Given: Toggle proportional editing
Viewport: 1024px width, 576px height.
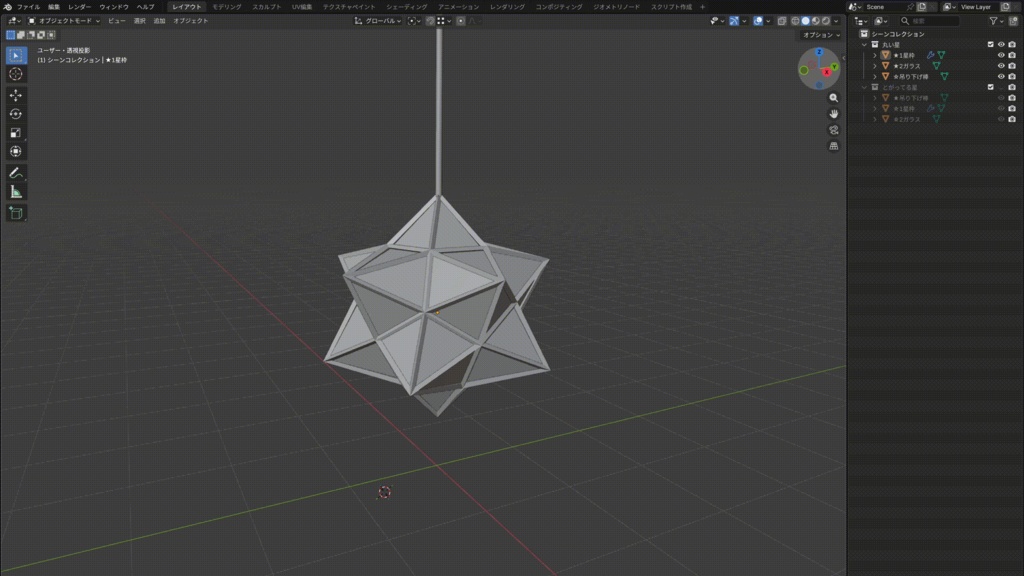Looking at the screenshot, I should pos(460,21).
